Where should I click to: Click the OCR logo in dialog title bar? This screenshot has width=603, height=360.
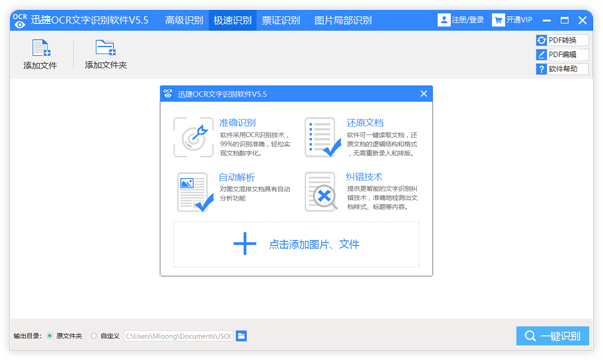(x=168, y=93)
